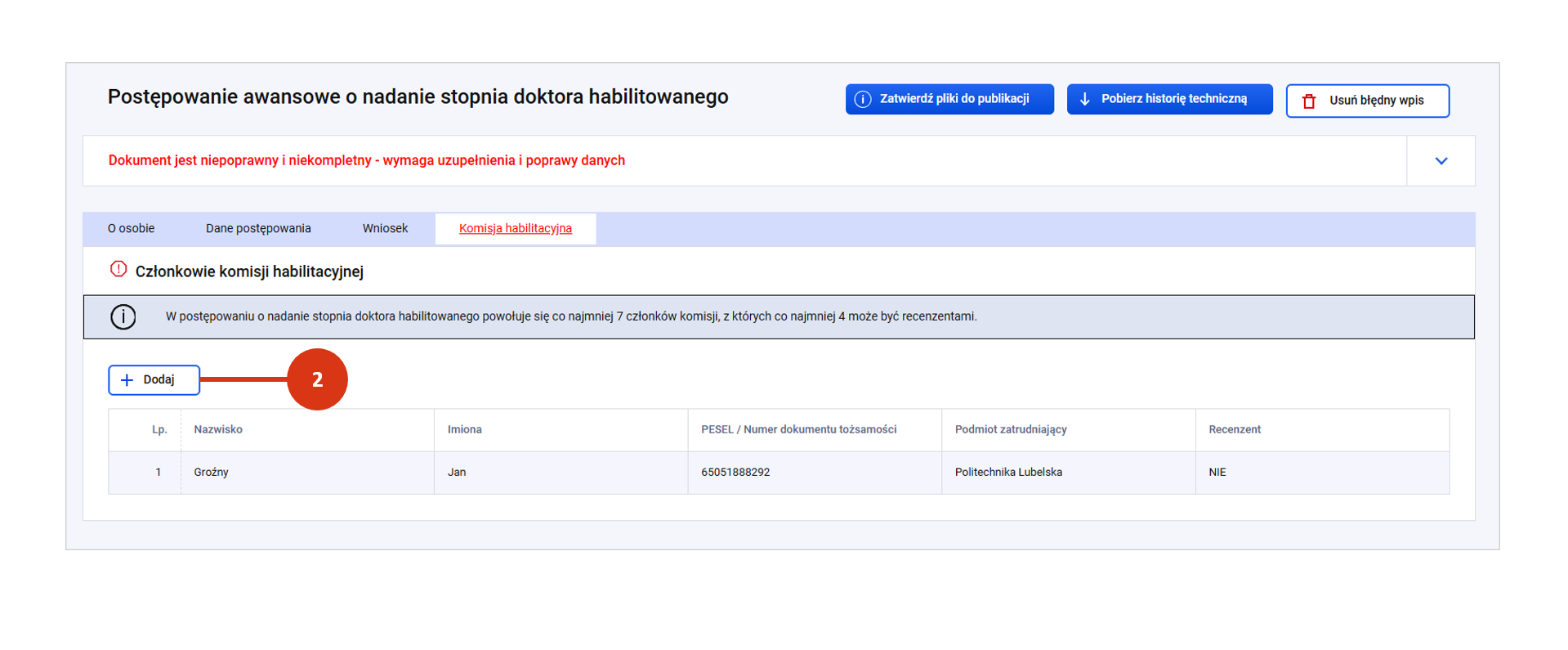Switch to Dane postępowania tab

(258, 229)
